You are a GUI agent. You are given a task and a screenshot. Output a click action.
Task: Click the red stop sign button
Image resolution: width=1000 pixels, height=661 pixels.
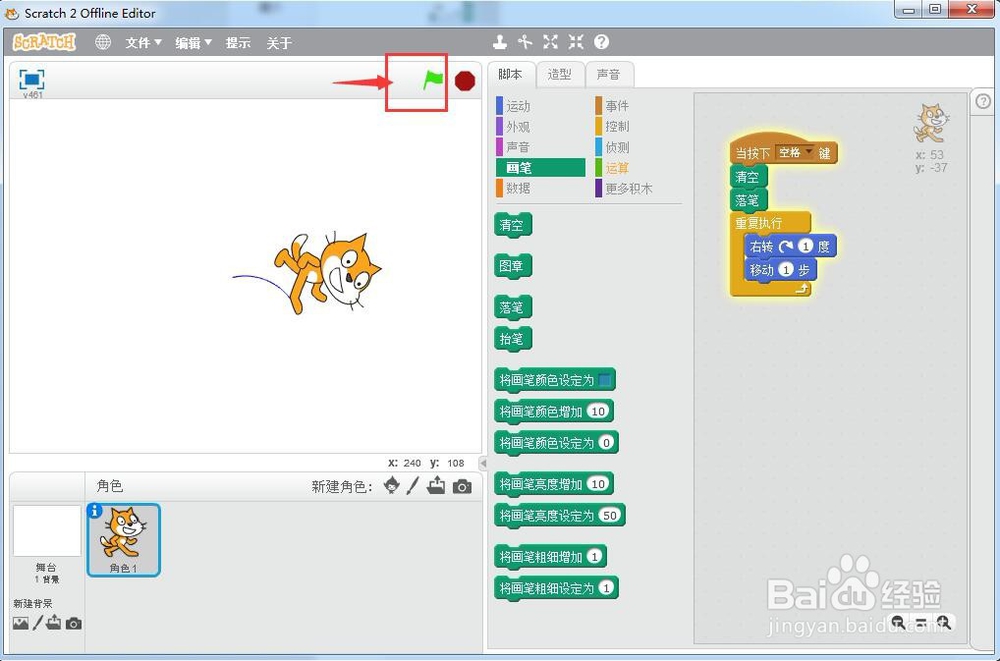pos(465,81)
